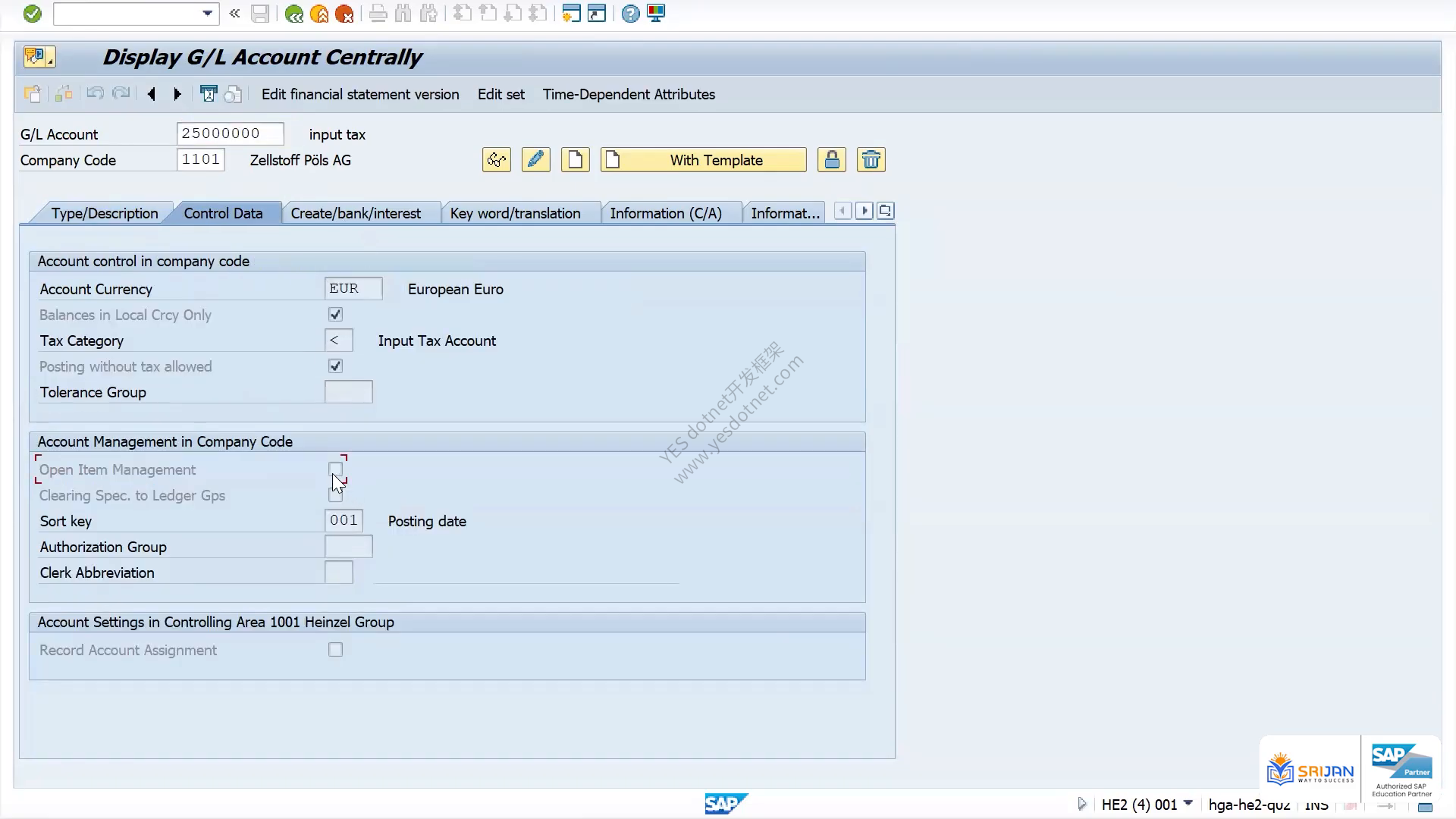Open the HE2 system status dropdown arrow

pos(1188,803)
